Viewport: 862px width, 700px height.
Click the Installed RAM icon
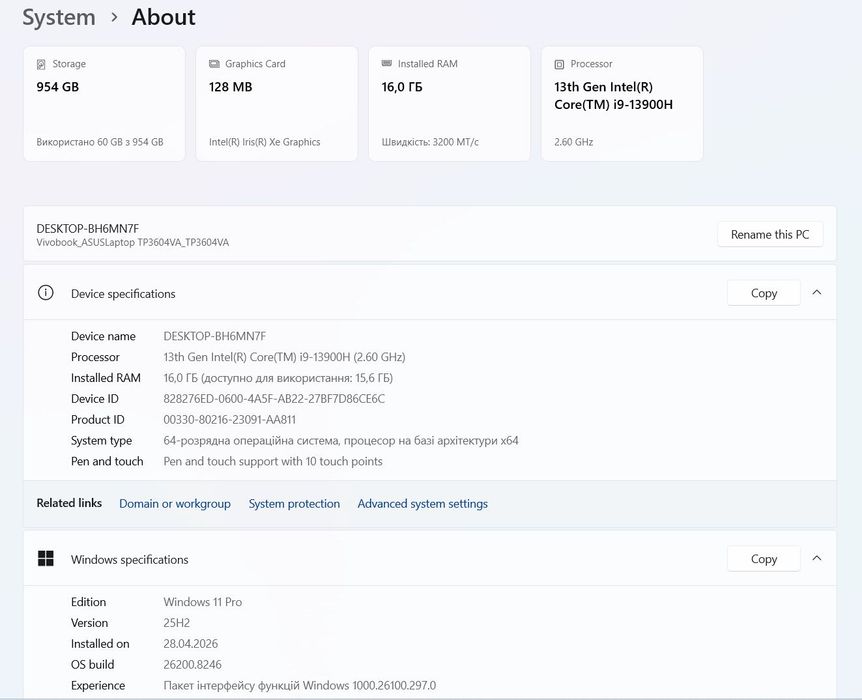point(386,64)
